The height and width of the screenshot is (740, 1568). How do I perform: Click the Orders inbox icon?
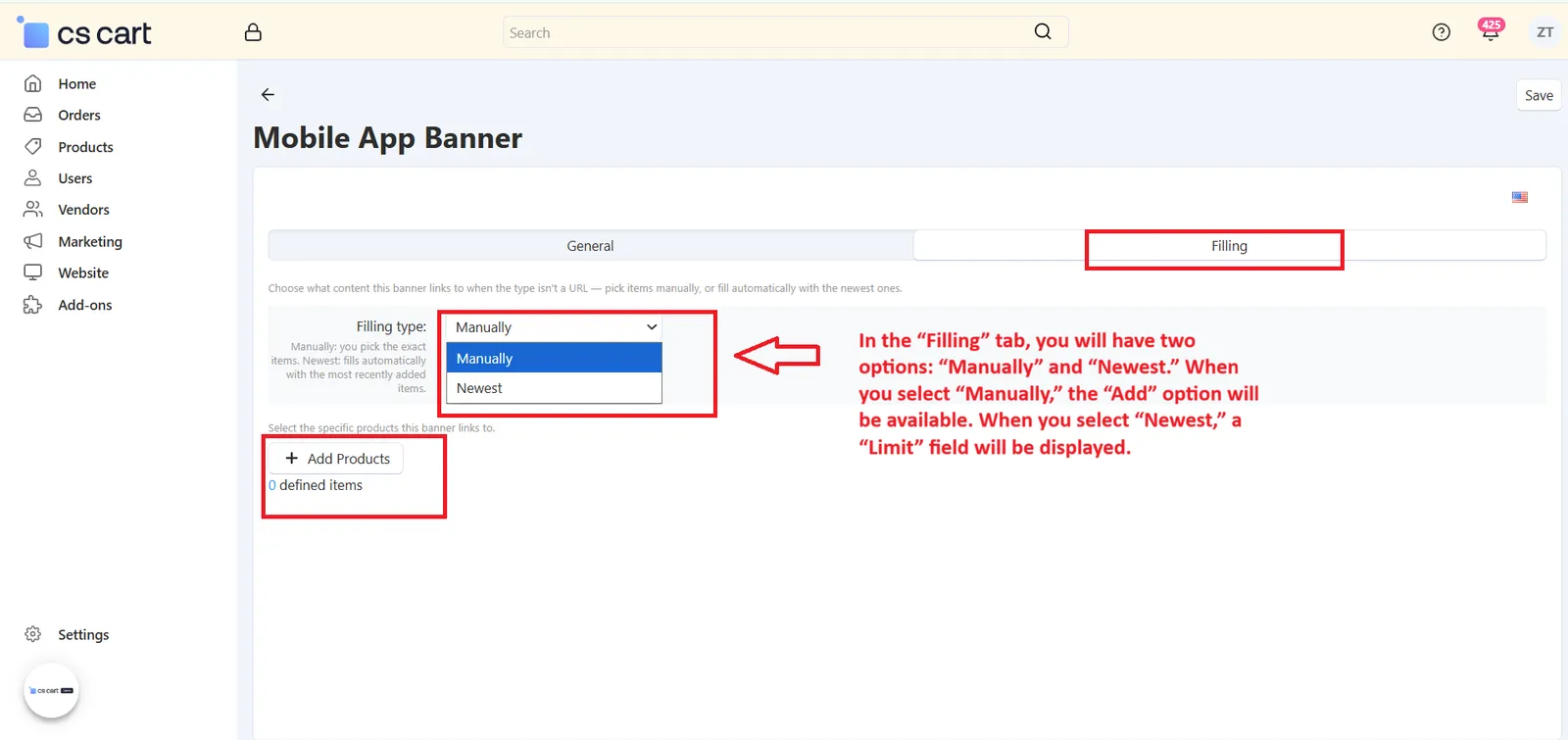pyautogui.click(x=33, y=115)
